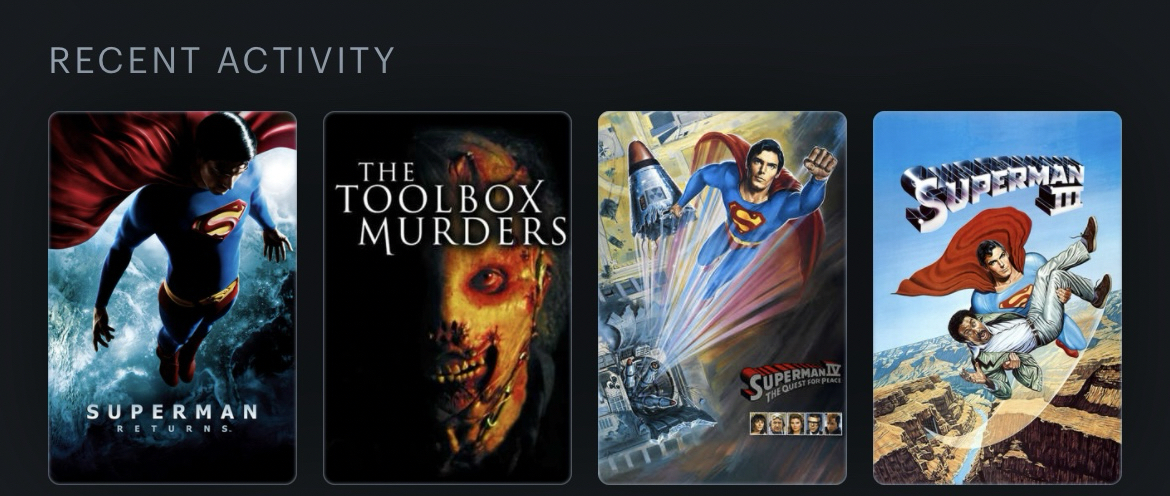1170x496 pixels.
Task: Click the cast photo strip on Superman IV
Action: coord(795,424)
